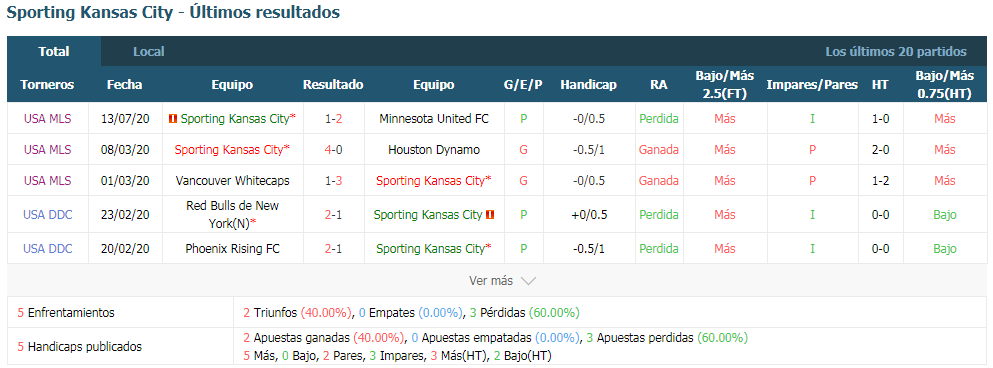Click the Handicap column header

click(x=588, y=85)
